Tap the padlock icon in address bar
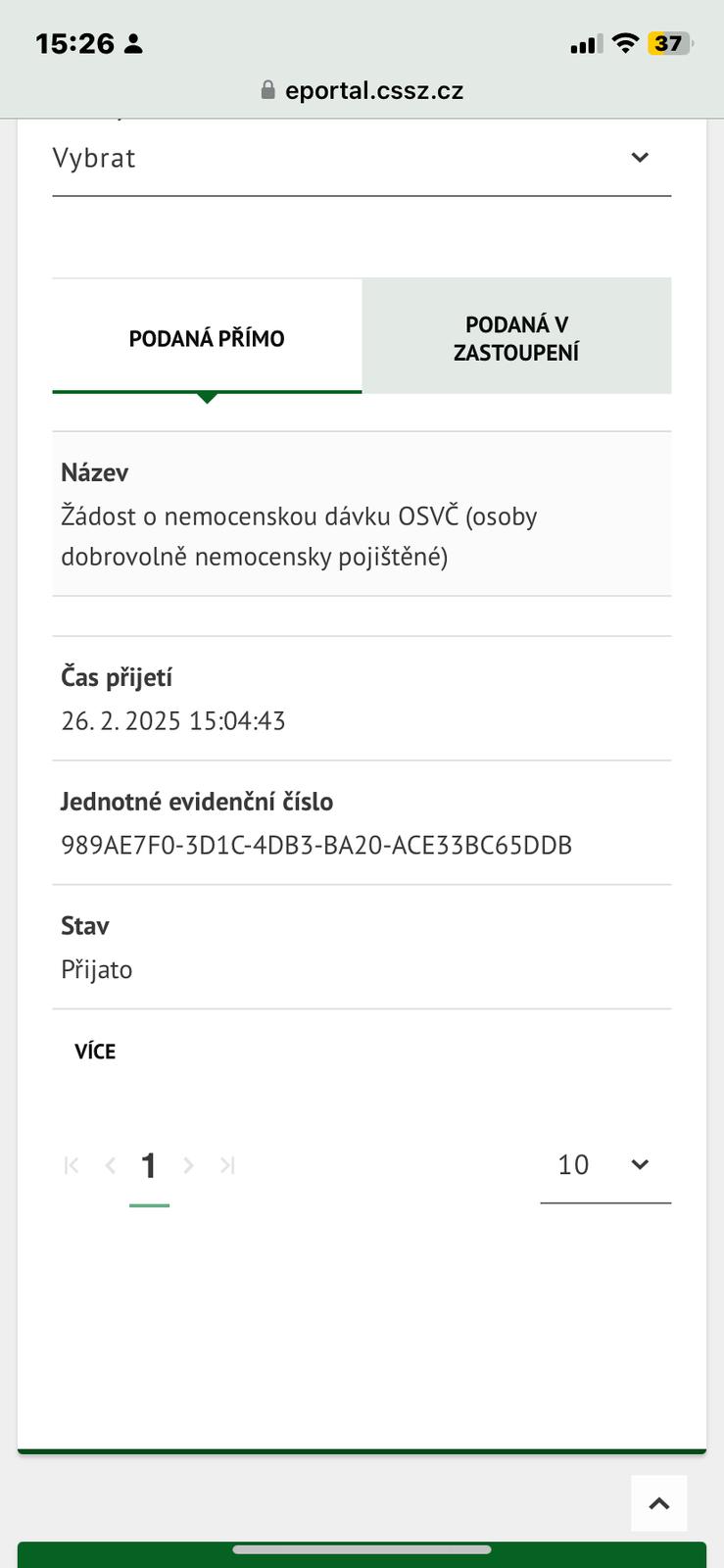The width and height of the screenshot is (724, 1568). [x=268, y=90]
